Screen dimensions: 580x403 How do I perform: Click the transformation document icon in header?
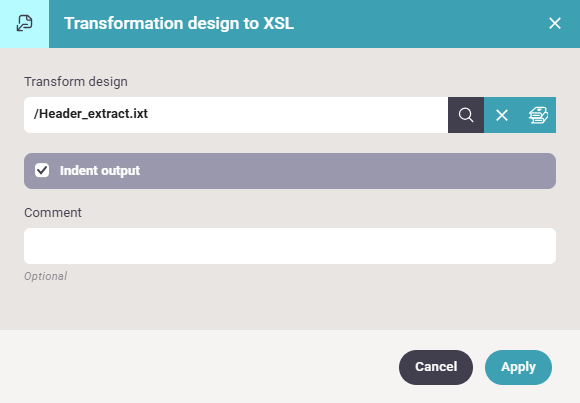tap(24, 23)
